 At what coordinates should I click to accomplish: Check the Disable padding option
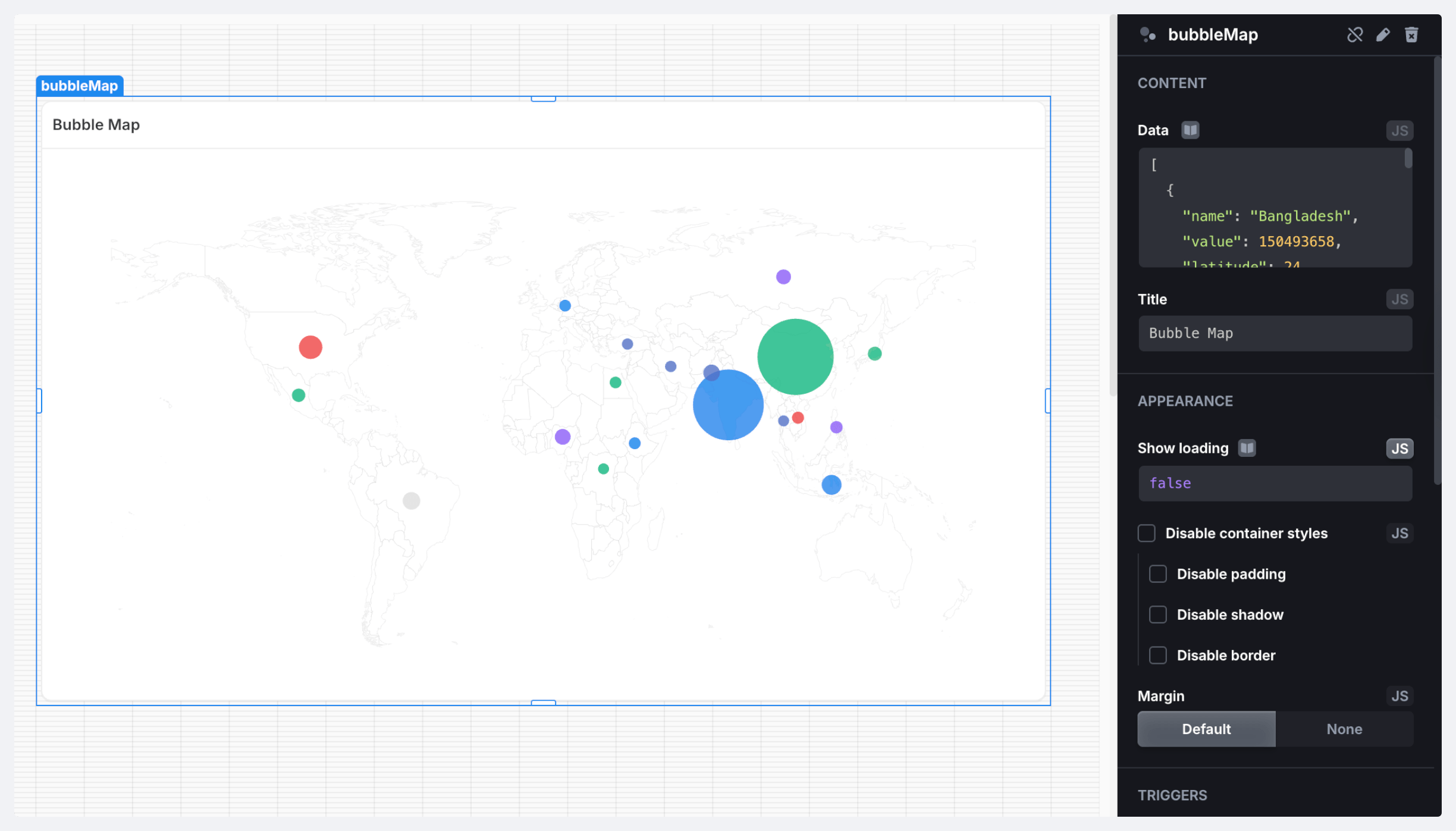pyautogui.click(x=1158, y=574)
